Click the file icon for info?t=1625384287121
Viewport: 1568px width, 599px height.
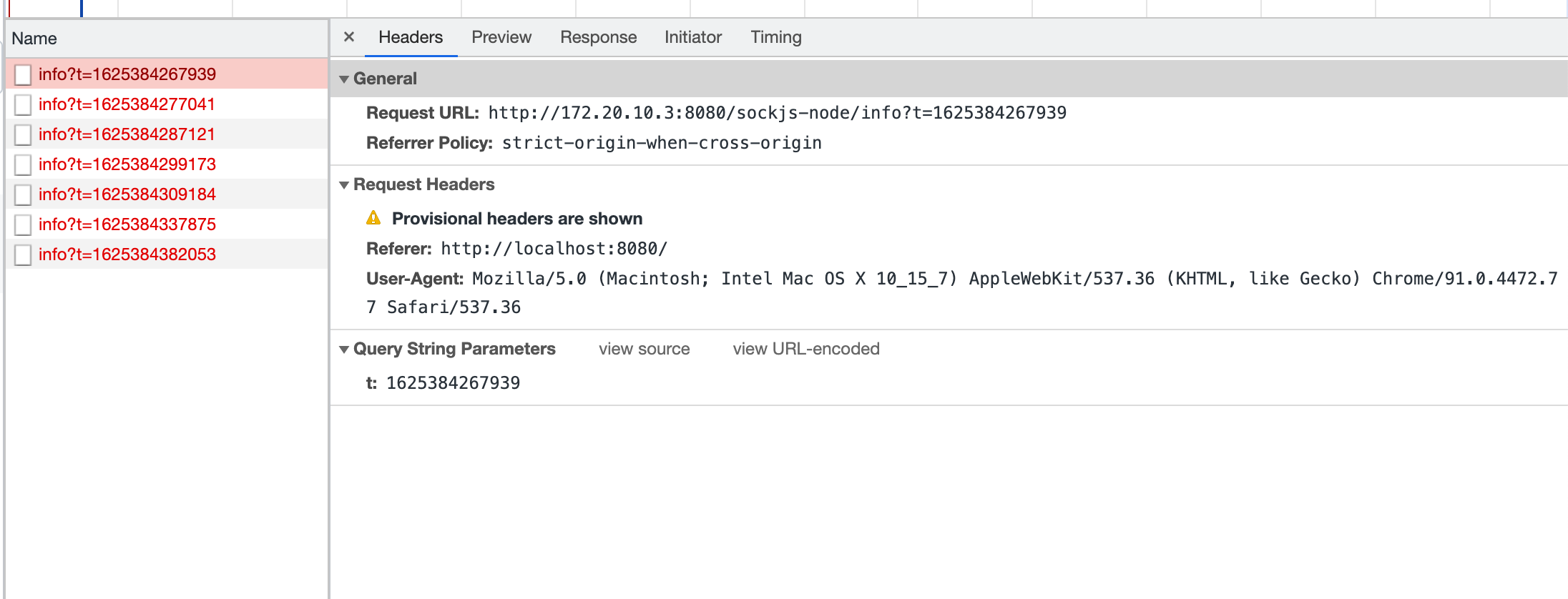click(23, 134)
